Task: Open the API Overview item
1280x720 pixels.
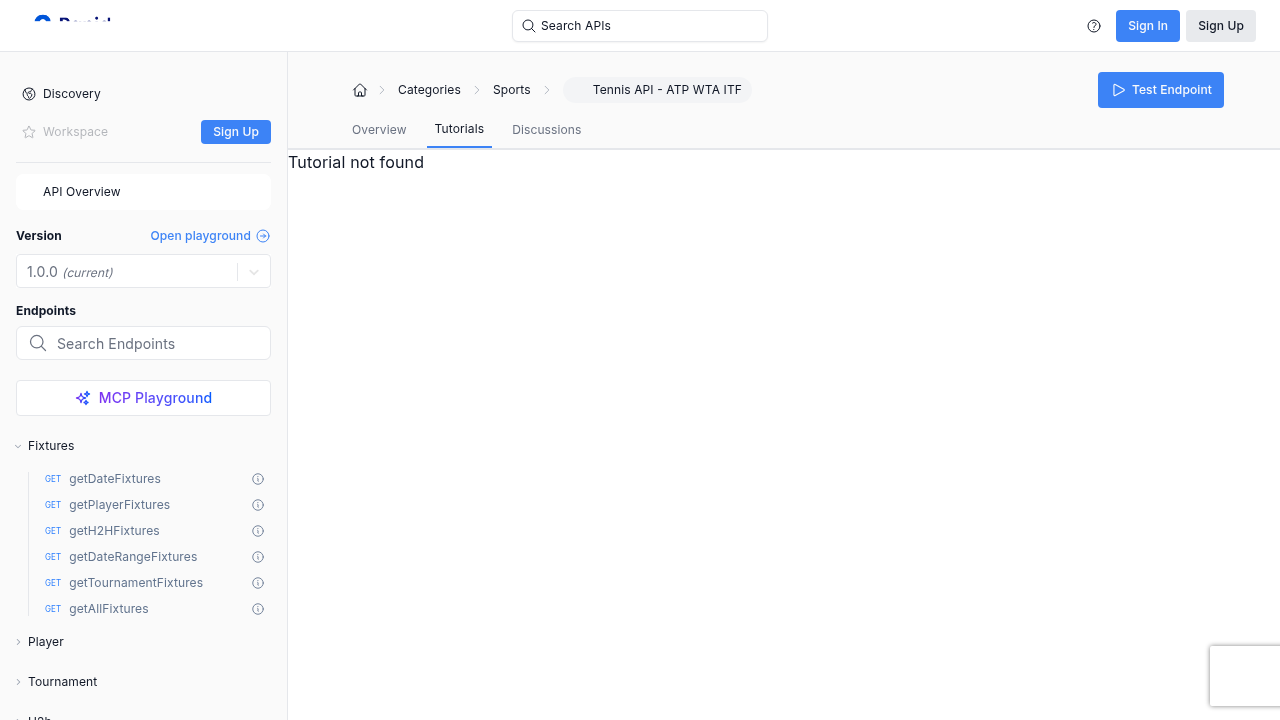Action: pyautogui.click(x=143, y=192)
